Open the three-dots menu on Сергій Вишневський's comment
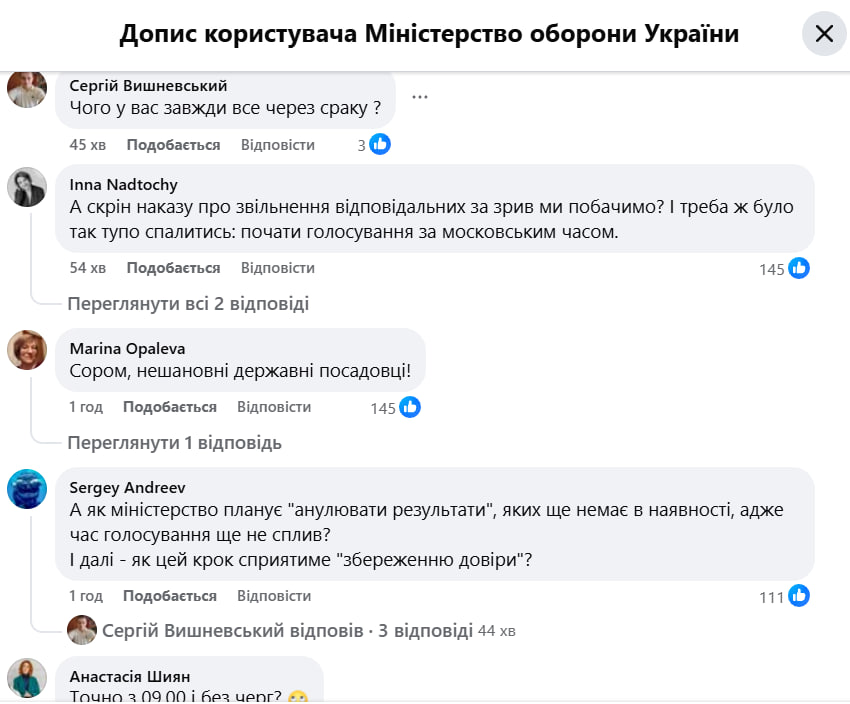 click(420, 97)
